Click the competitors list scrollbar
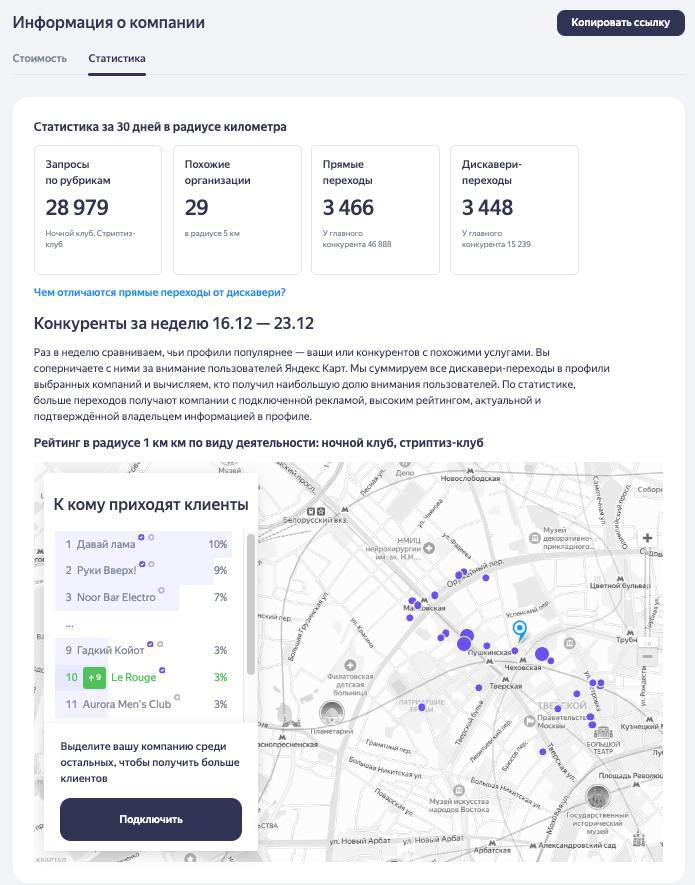 (251, 603)
